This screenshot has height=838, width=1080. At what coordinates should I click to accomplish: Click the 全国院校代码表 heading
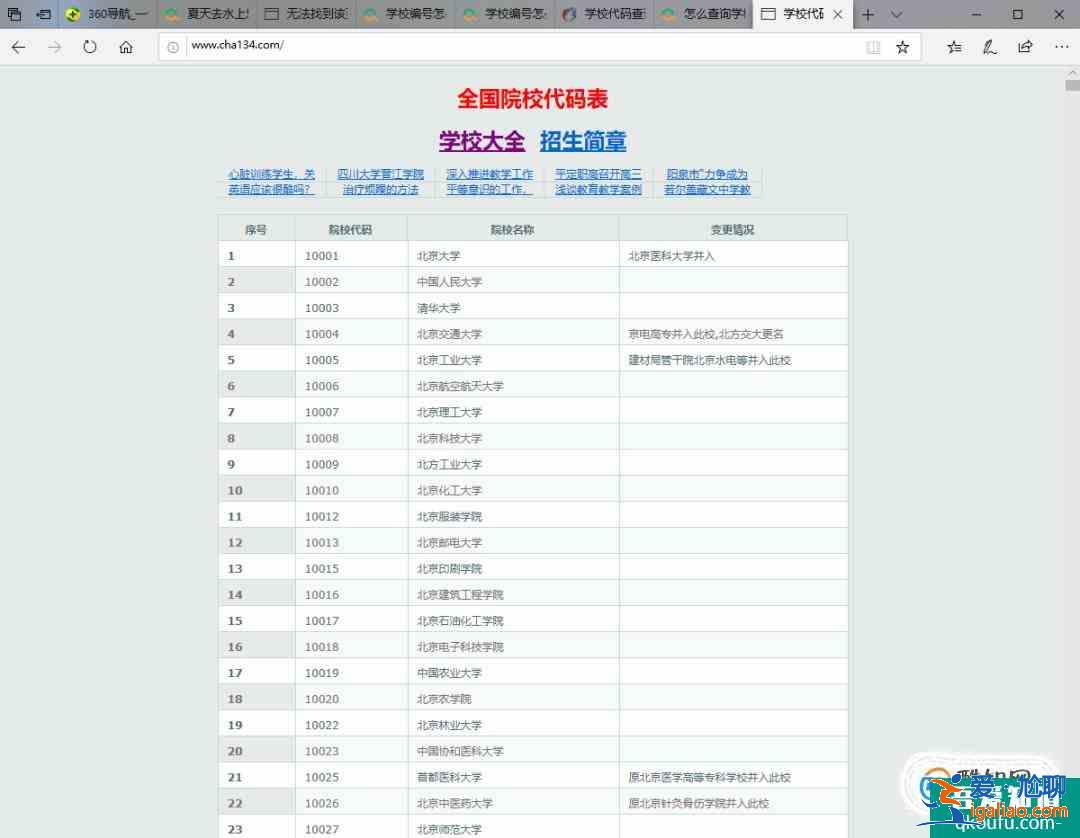point(532,98)
